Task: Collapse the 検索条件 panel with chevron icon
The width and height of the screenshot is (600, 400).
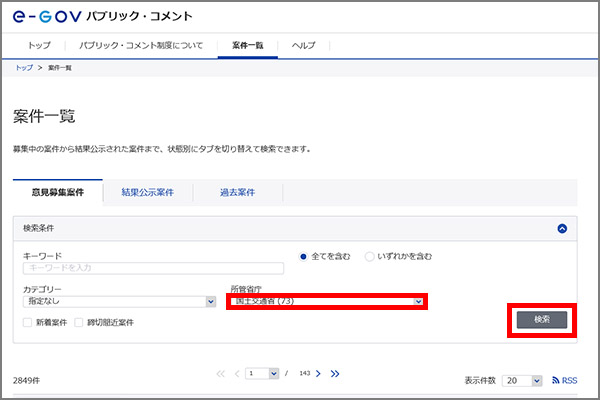Action: point(562,228)
